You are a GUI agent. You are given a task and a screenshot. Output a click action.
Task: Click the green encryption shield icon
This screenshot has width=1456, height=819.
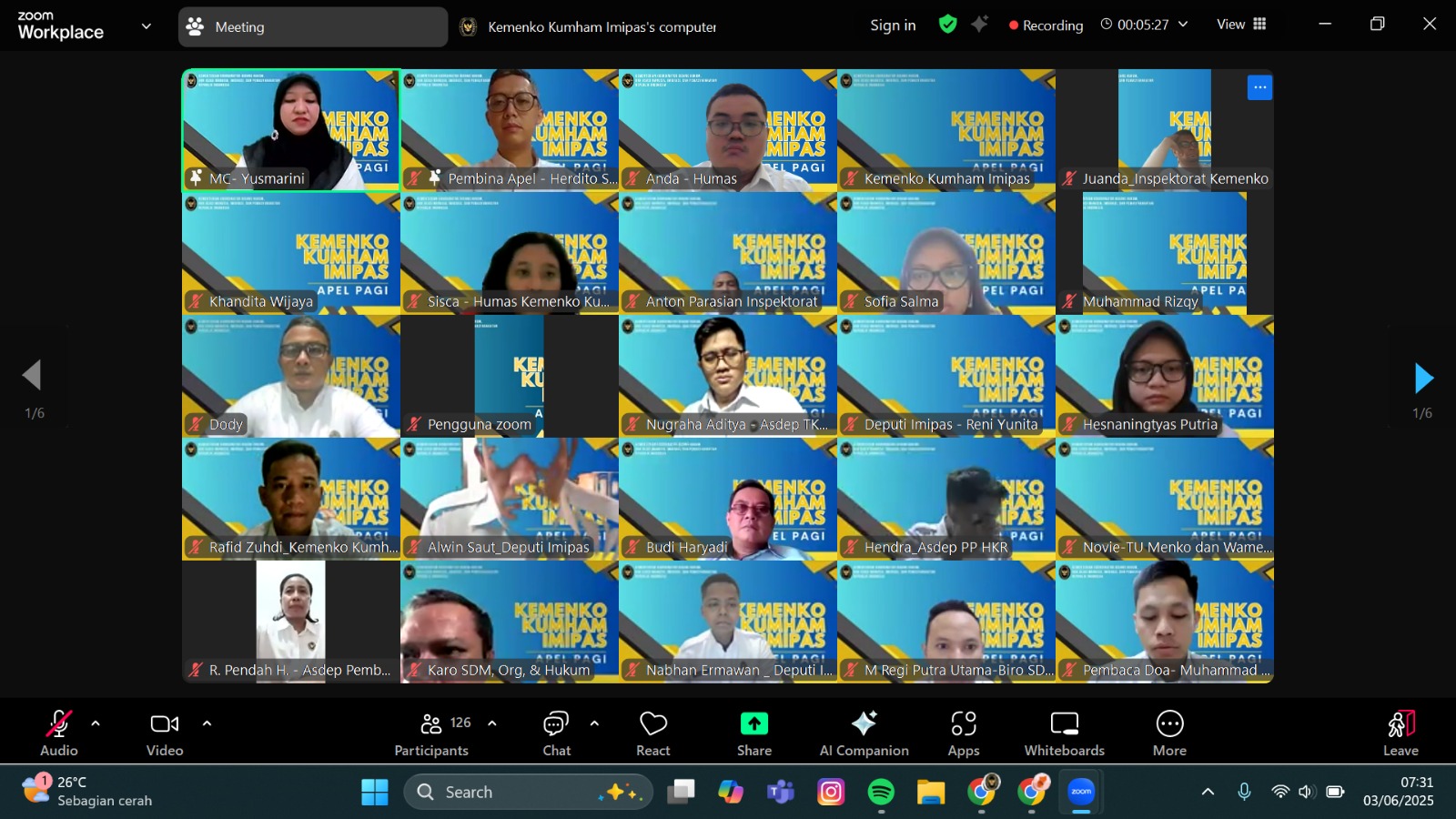click(947, 25)
